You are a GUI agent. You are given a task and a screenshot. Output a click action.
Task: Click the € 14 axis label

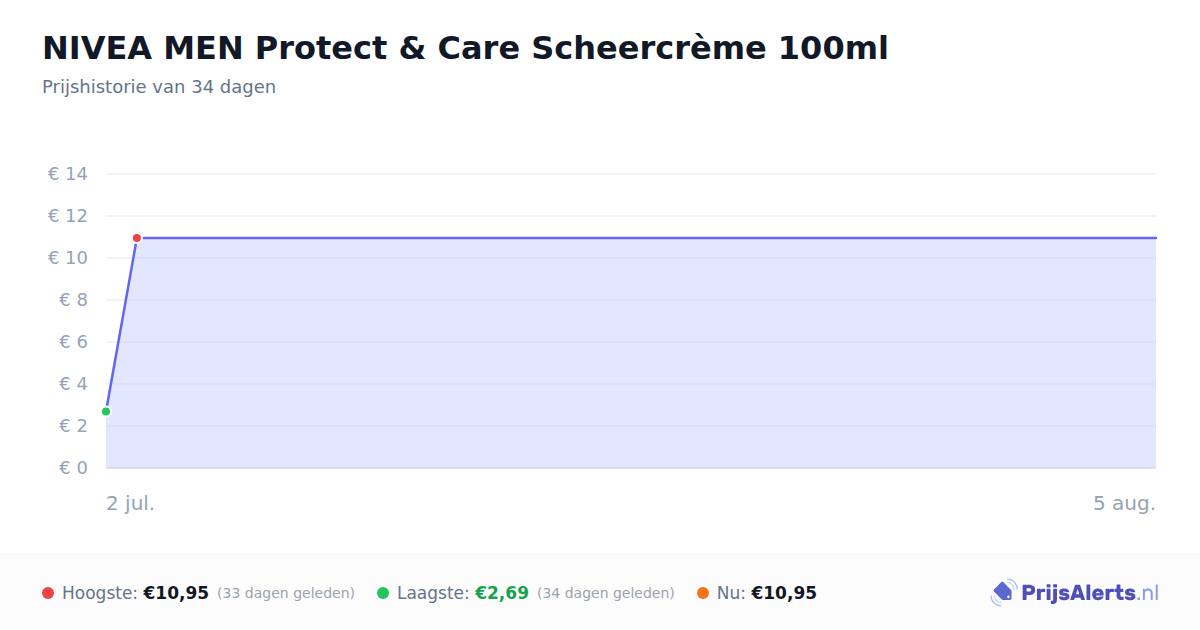point(68,174)
